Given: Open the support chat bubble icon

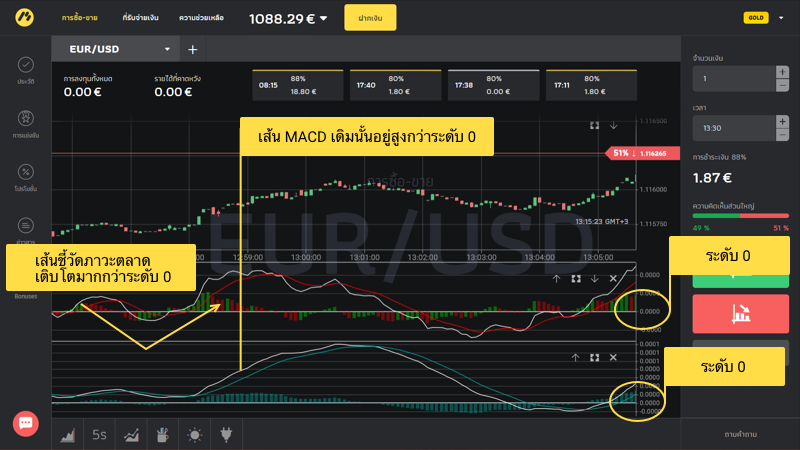Looking at the screenshot, I should (26, 423).
